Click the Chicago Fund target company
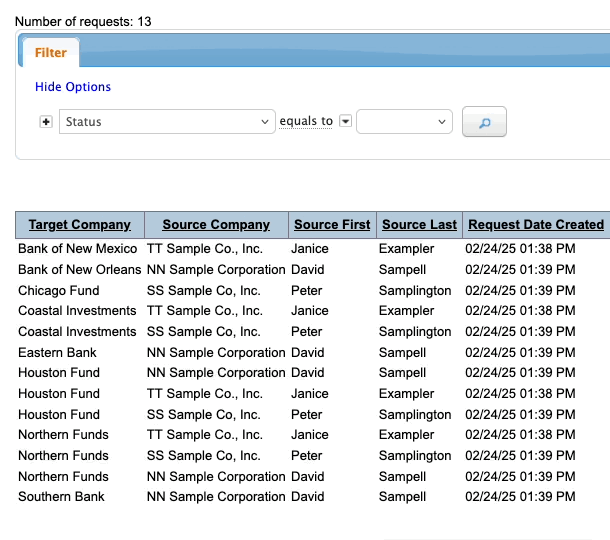The width and height of the screenshot is (610, 540). [x=59, y=291]
